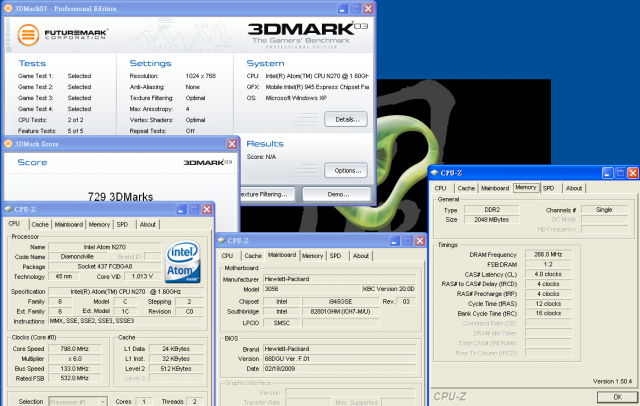Click the Texture Filtering button
The image size is (640, 406).
tap(267, 194)
